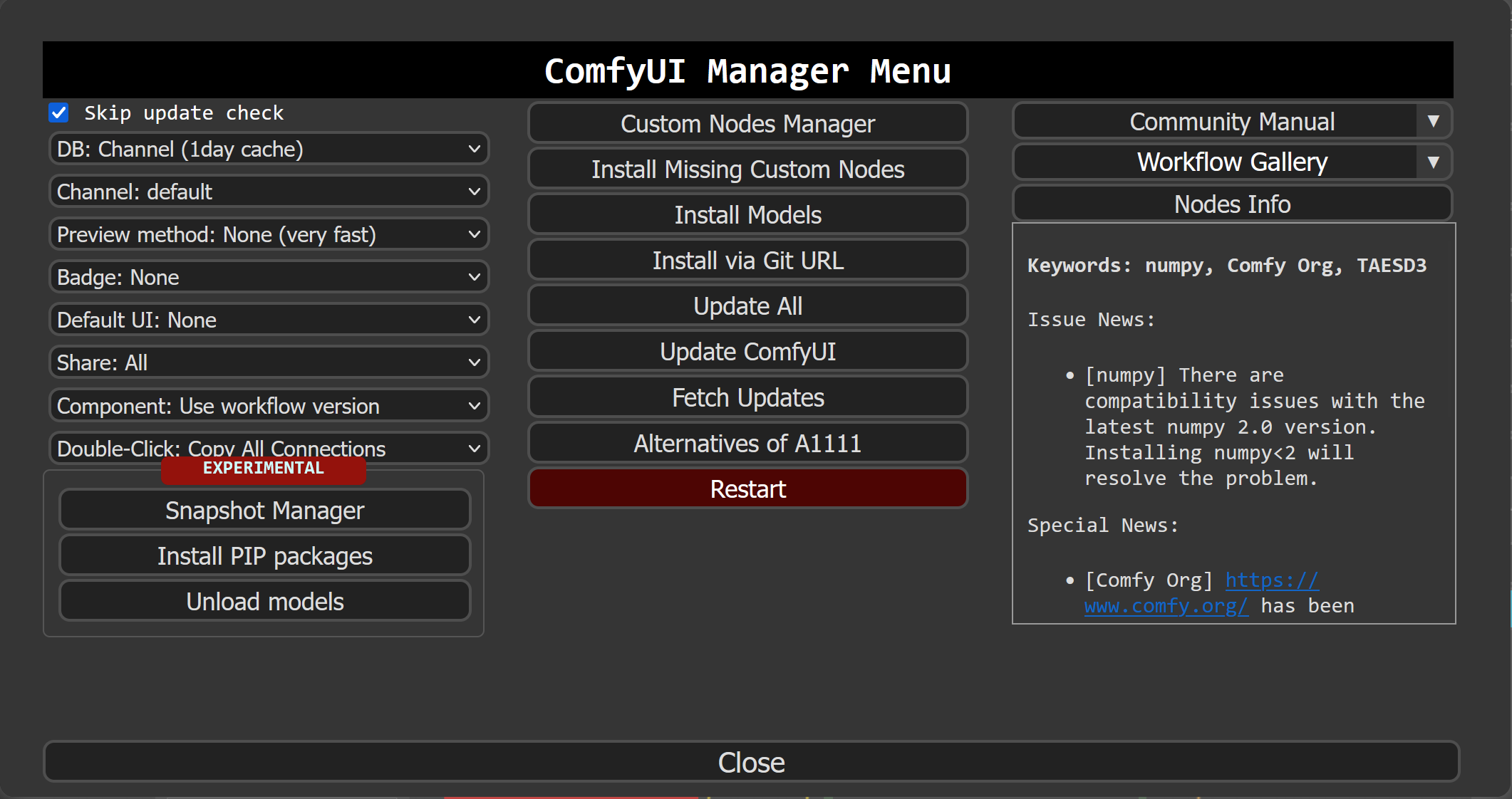Install a node via Git URL
This screenshot has width=1512, height=799.
(x=747, y=260)
